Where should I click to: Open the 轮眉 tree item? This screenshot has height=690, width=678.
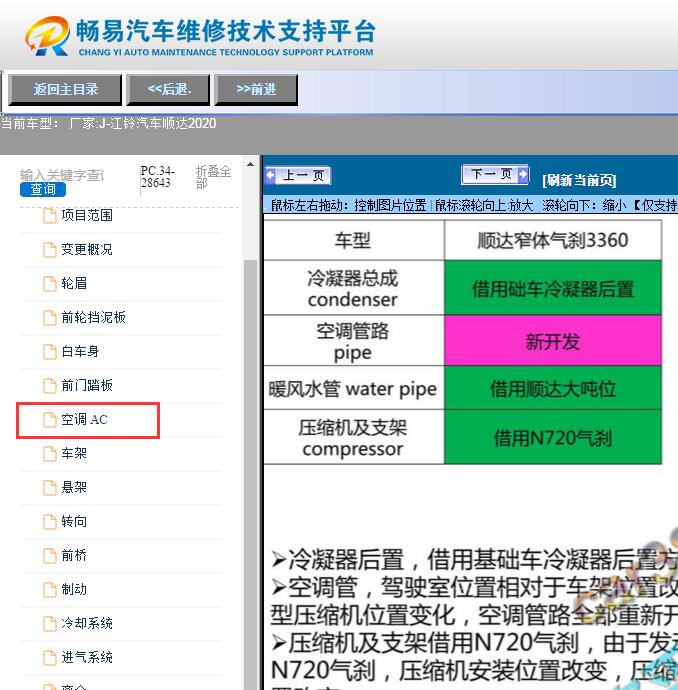[74, 283]
